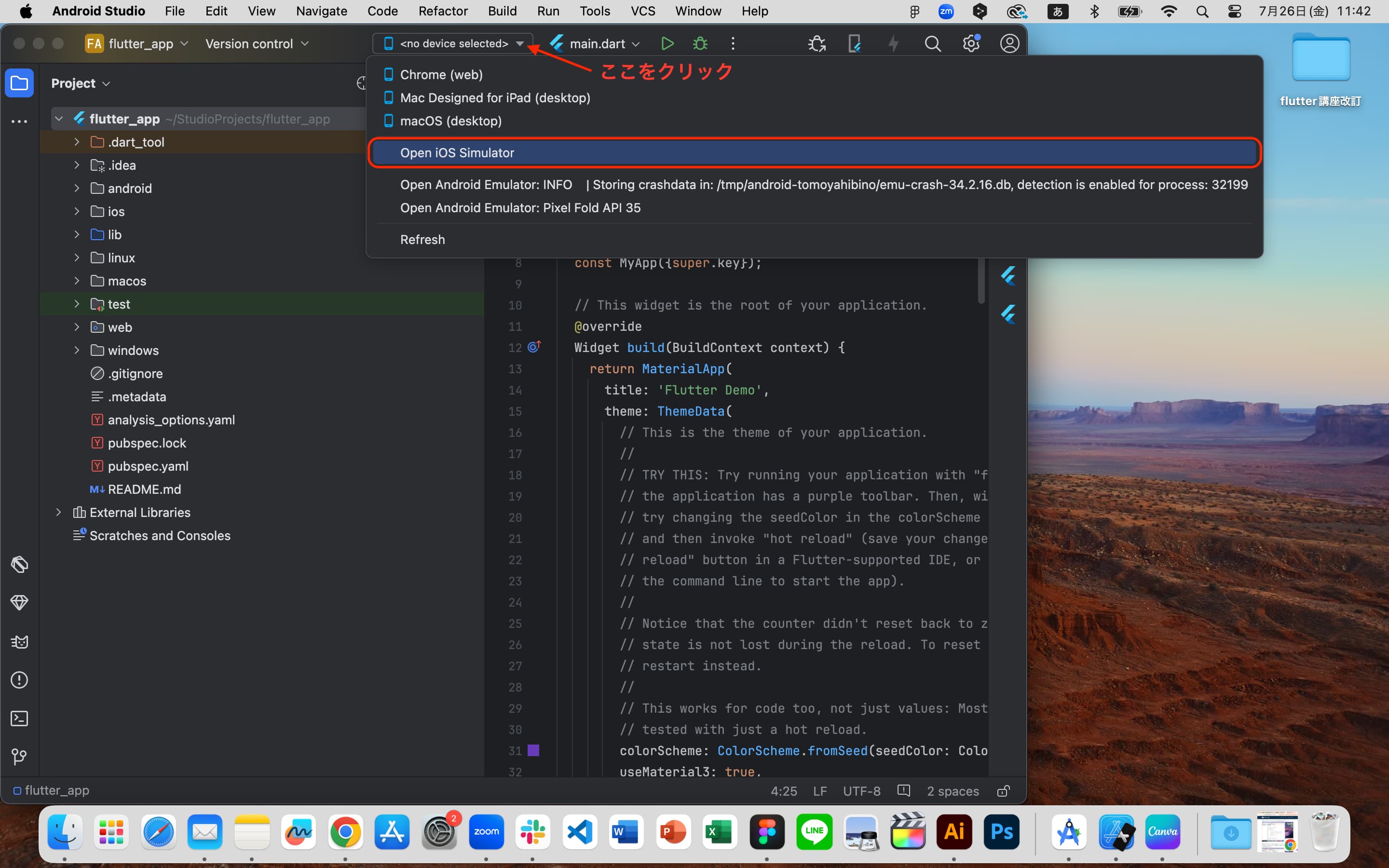Start debugging with the green bug icon
The width and height of the screenshot is (1389, 868).
pos(700,43)
